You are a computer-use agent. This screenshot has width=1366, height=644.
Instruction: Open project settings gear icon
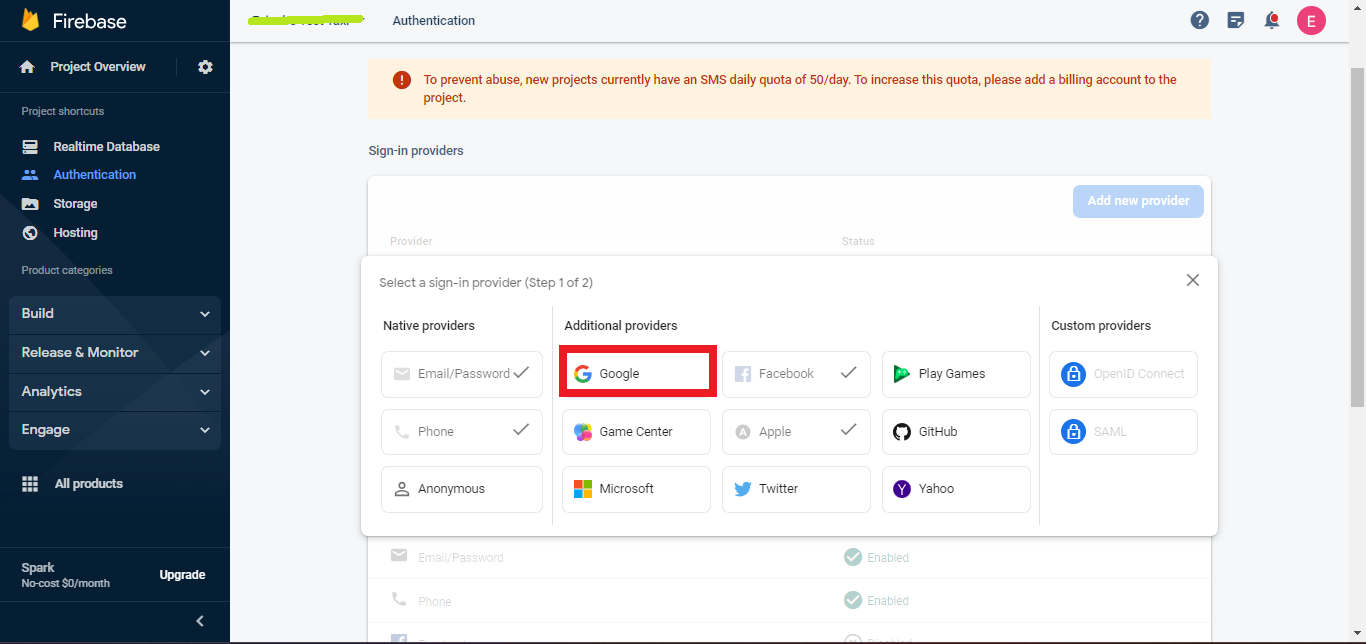pyautogui.click(x=205, y=67)
